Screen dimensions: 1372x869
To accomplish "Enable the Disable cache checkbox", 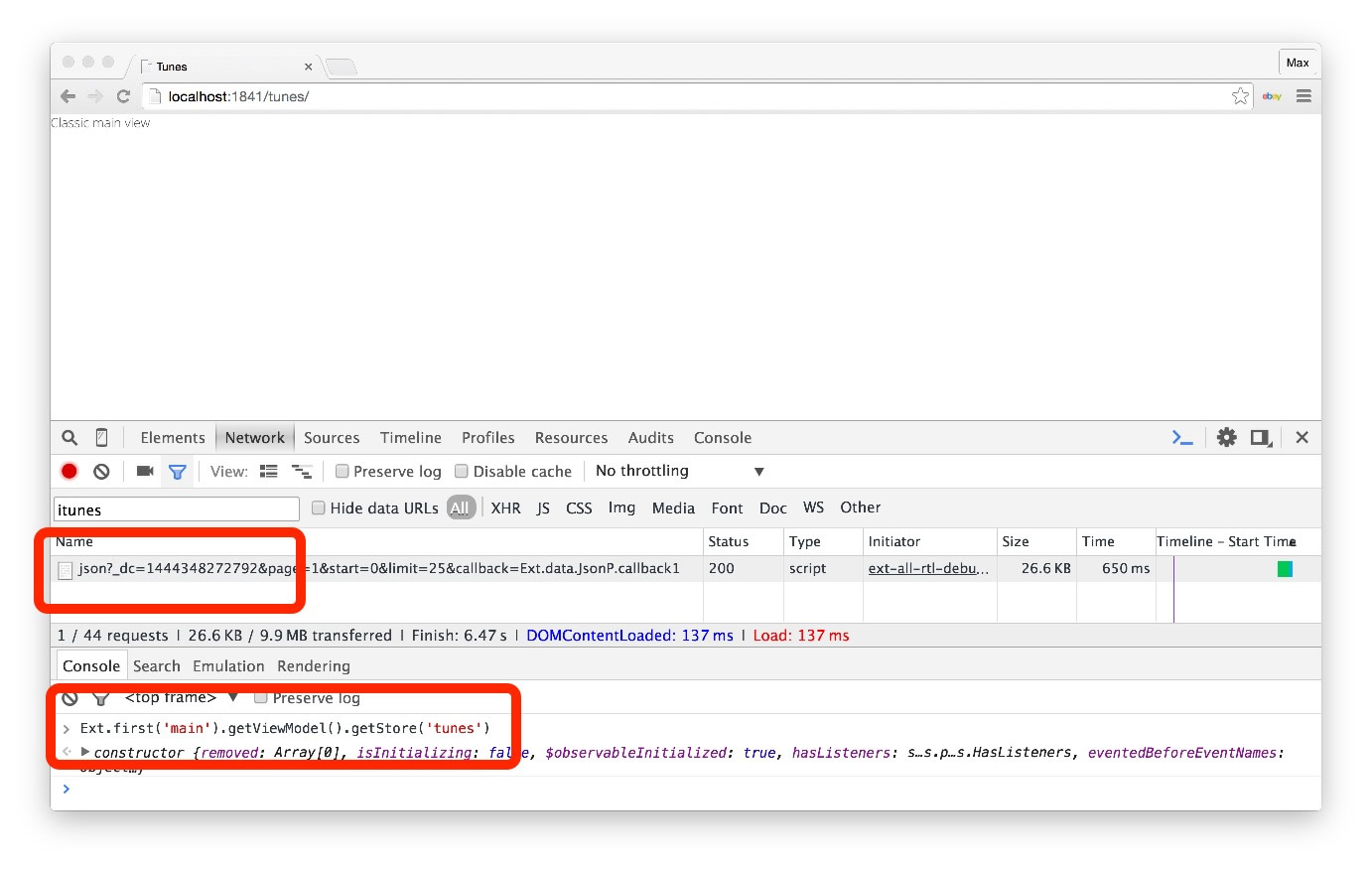I will click(462, 472).
